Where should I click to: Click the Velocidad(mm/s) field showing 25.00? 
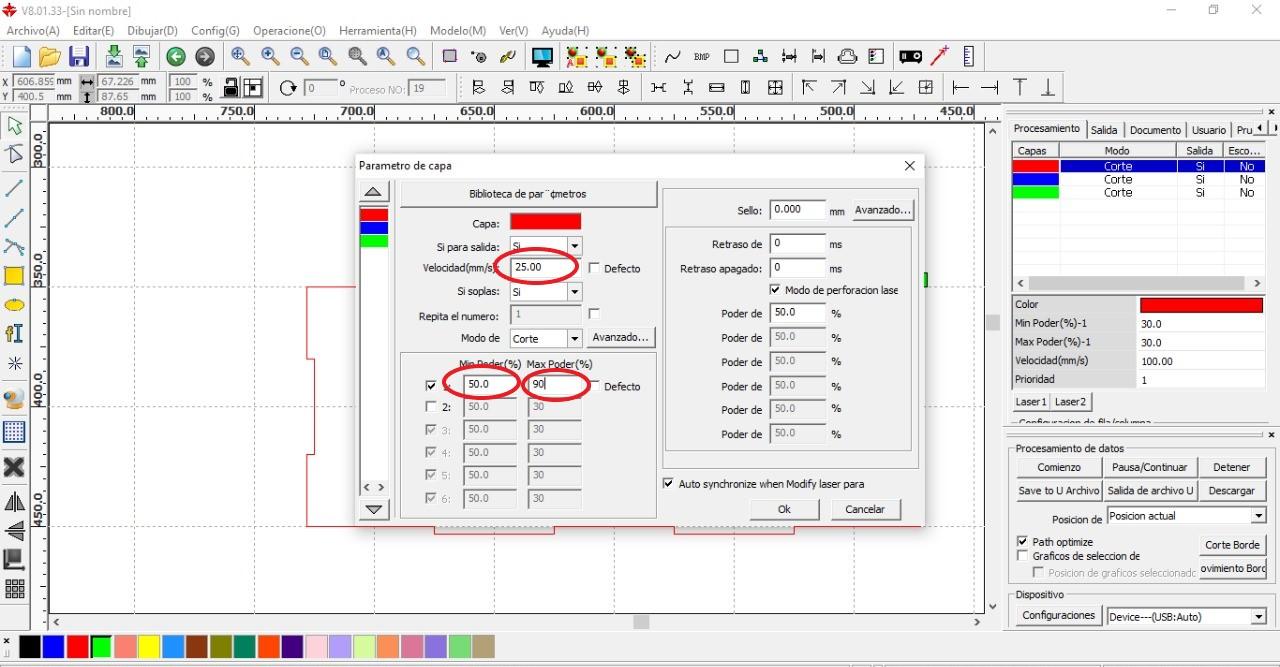coord(546,268)
